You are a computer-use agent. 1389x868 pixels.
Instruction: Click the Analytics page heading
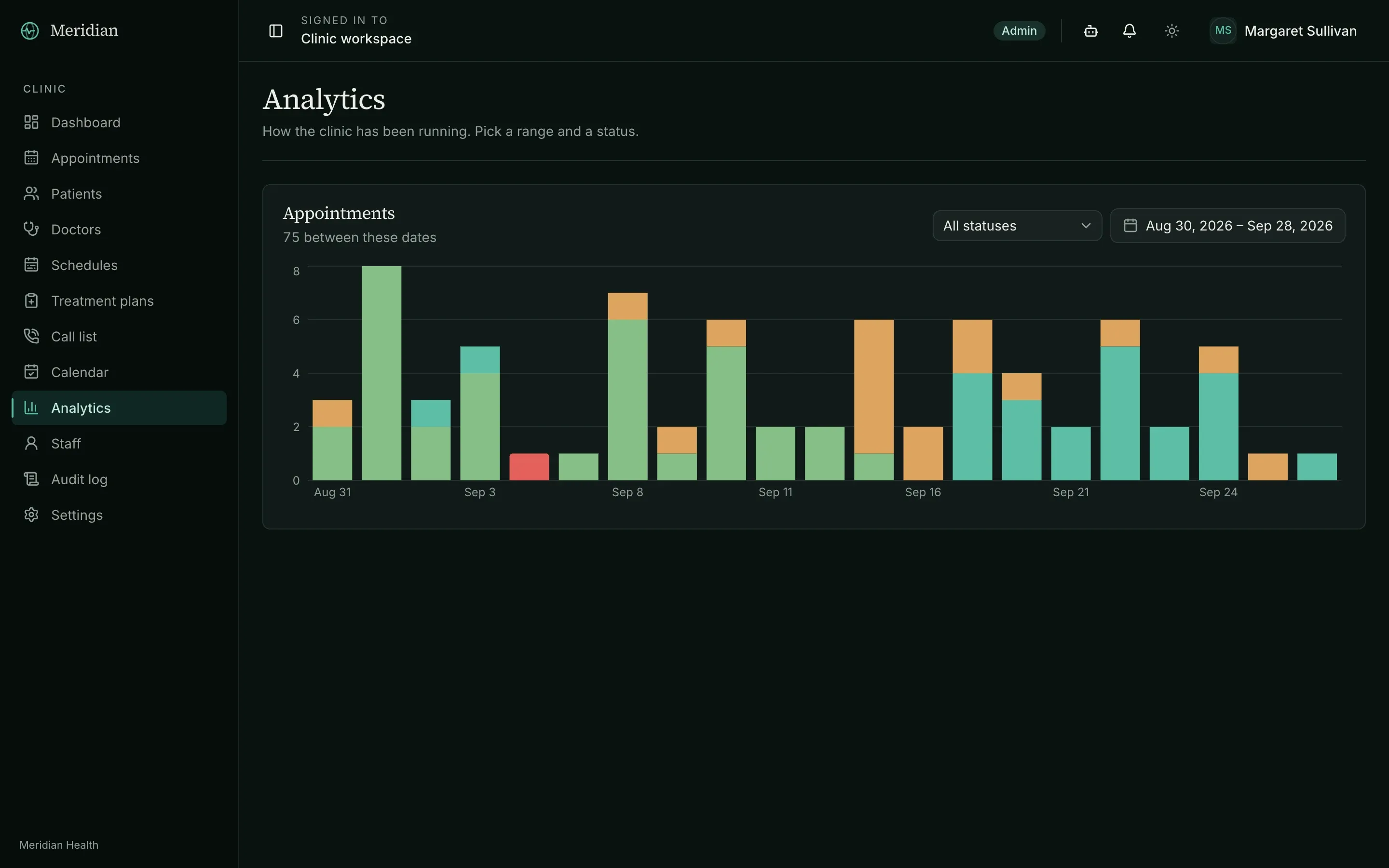point(324,99)
